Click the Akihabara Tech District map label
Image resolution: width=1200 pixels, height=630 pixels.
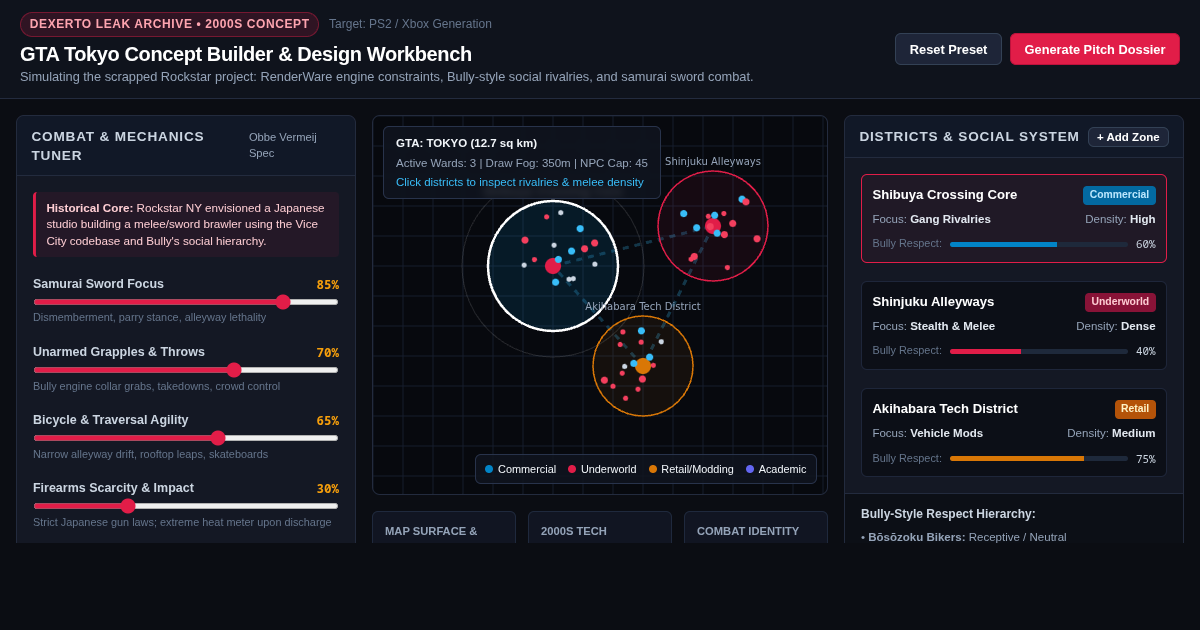pos(643,306)
